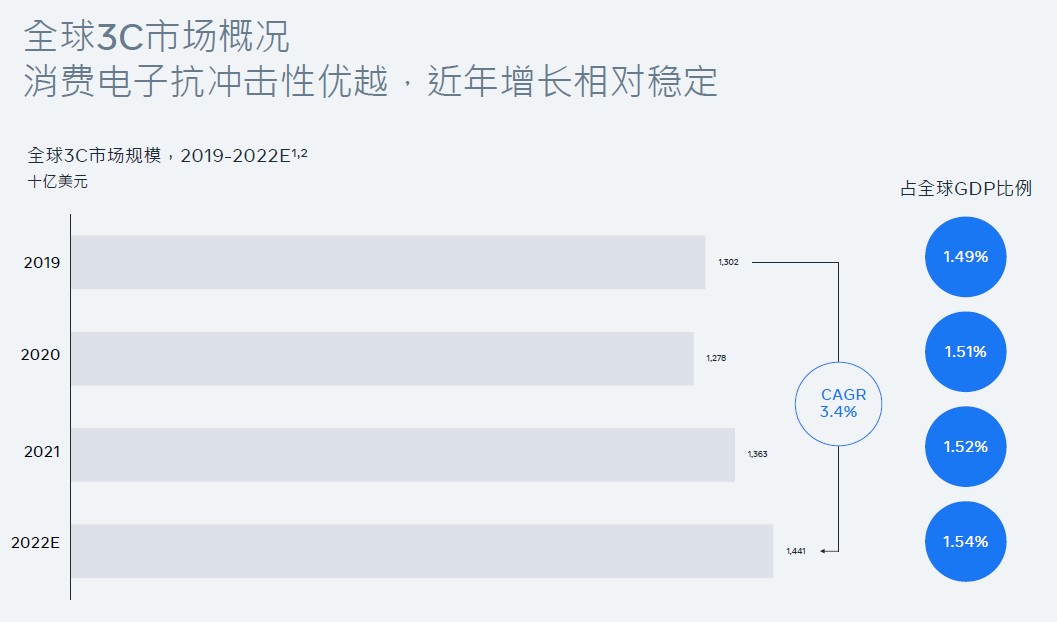
Task: Click the blue 1.51% circle
Action: 965,352
